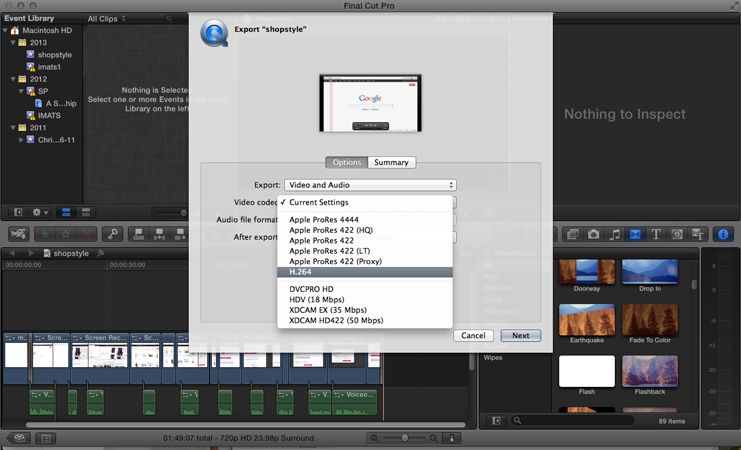Click the transitions browser sidebar toggle
This screenshot has height=450, width=741.
[x=496, y=420]
